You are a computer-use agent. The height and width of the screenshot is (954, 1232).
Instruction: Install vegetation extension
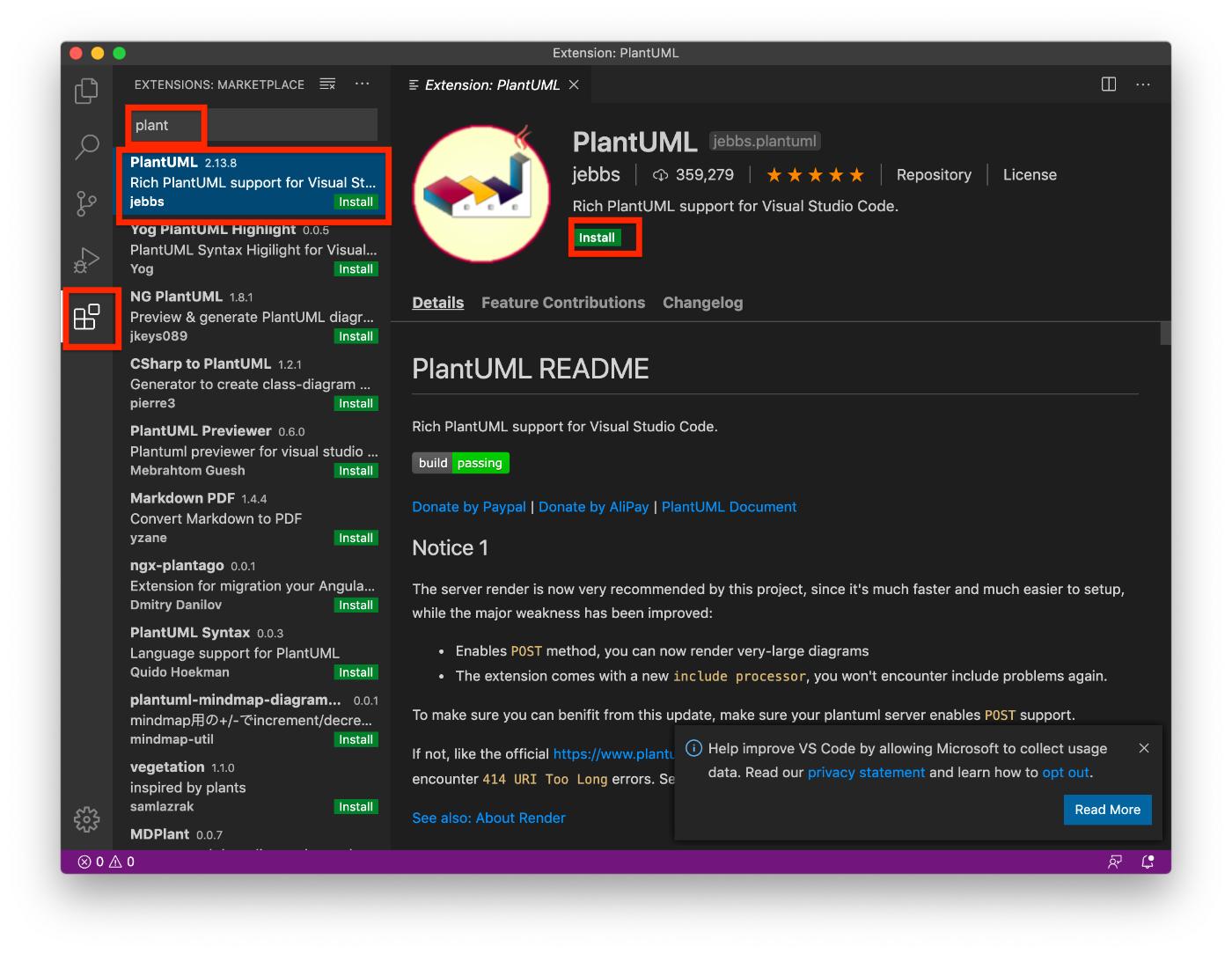click(356, 807)
